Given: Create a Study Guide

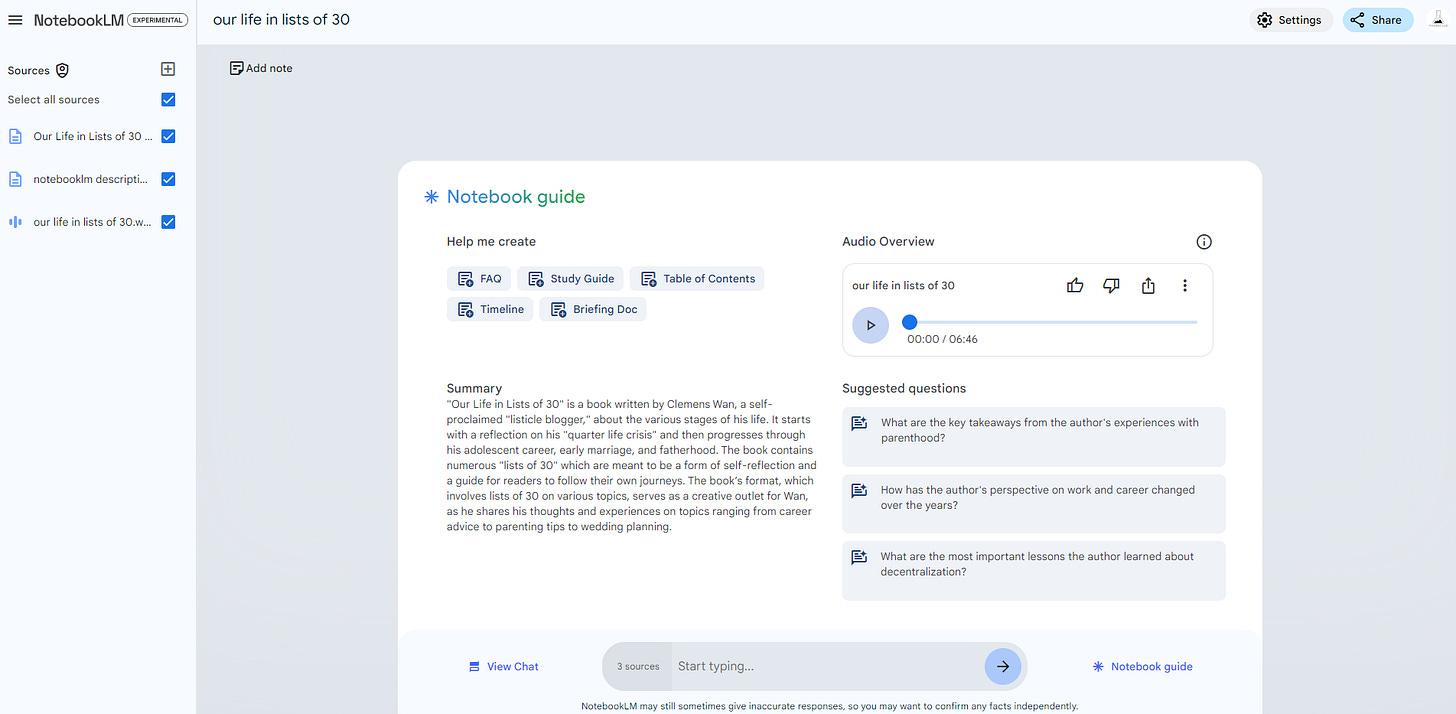Looking at the screenshot, I should 571,279.
